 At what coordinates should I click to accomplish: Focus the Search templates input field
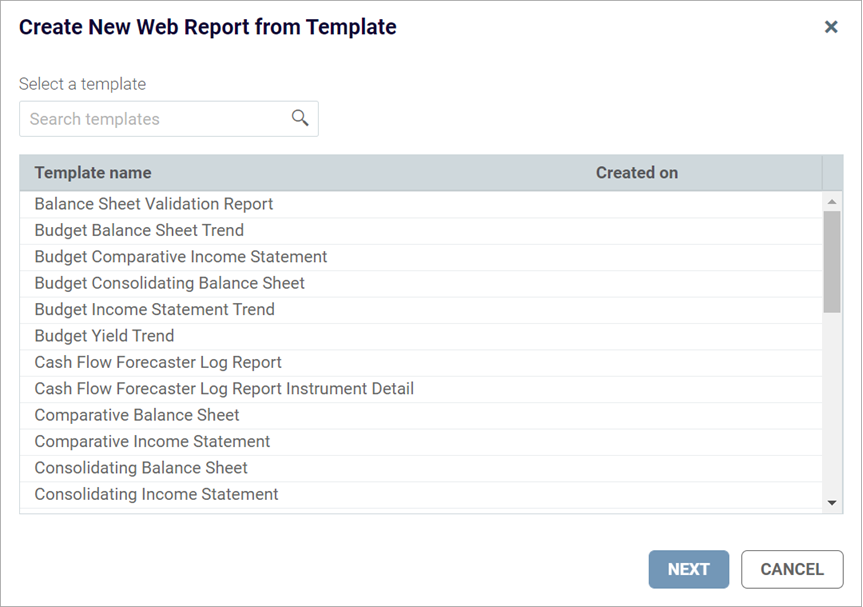point(155,119)
